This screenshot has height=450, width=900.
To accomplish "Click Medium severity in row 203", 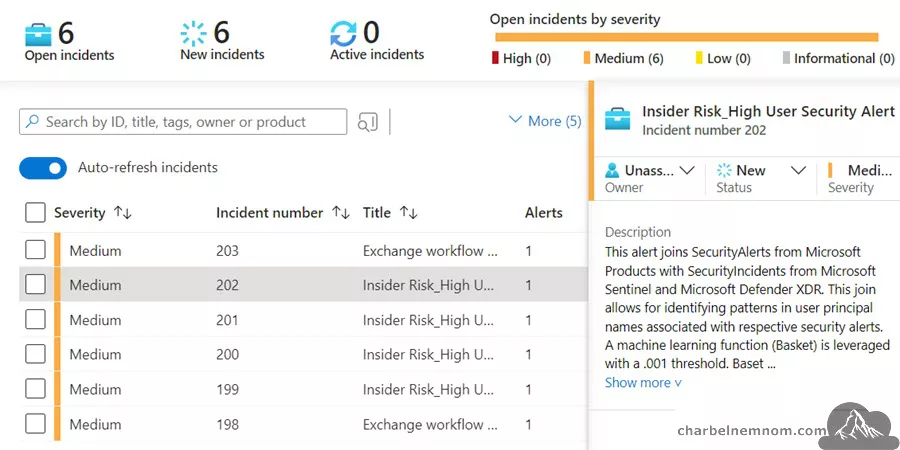I will coord(95,251).
